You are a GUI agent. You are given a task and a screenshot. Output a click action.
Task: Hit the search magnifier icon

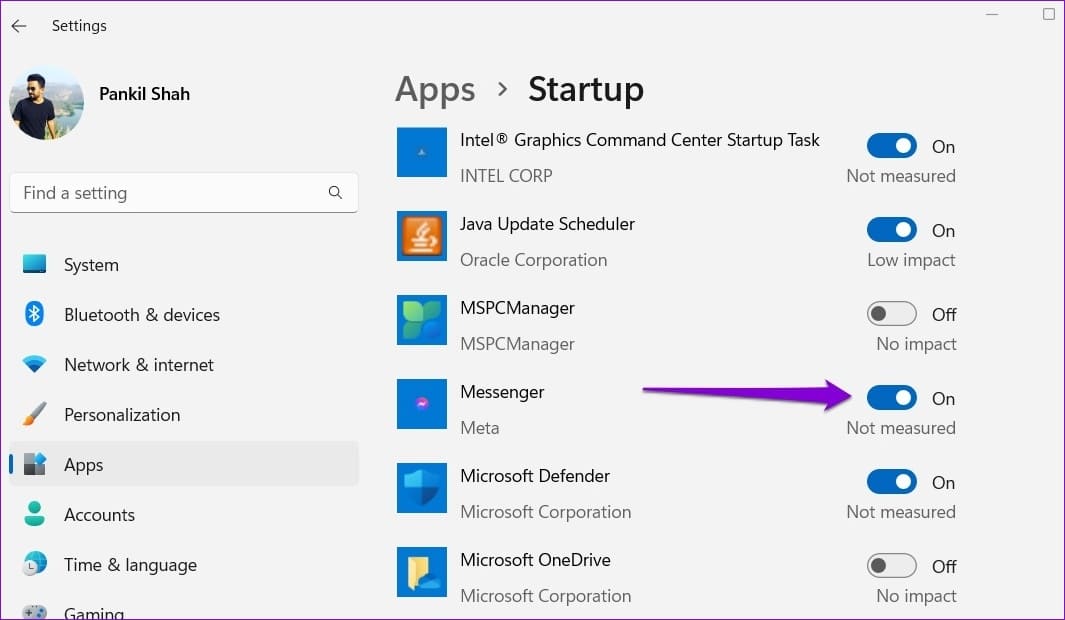click(335, 193)
